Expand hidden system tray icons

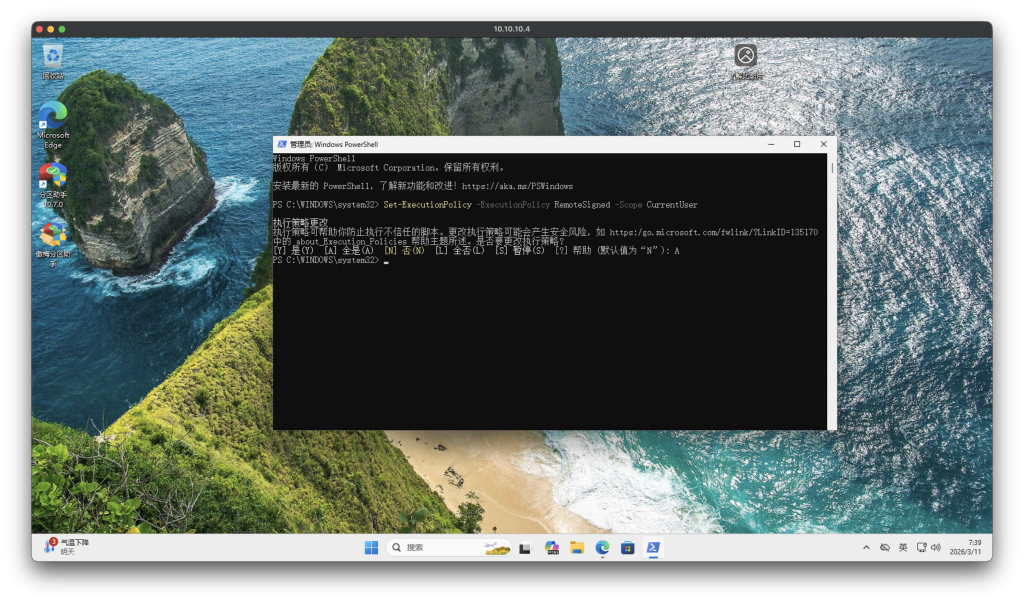pyautogui.click(x=866, y=547)
